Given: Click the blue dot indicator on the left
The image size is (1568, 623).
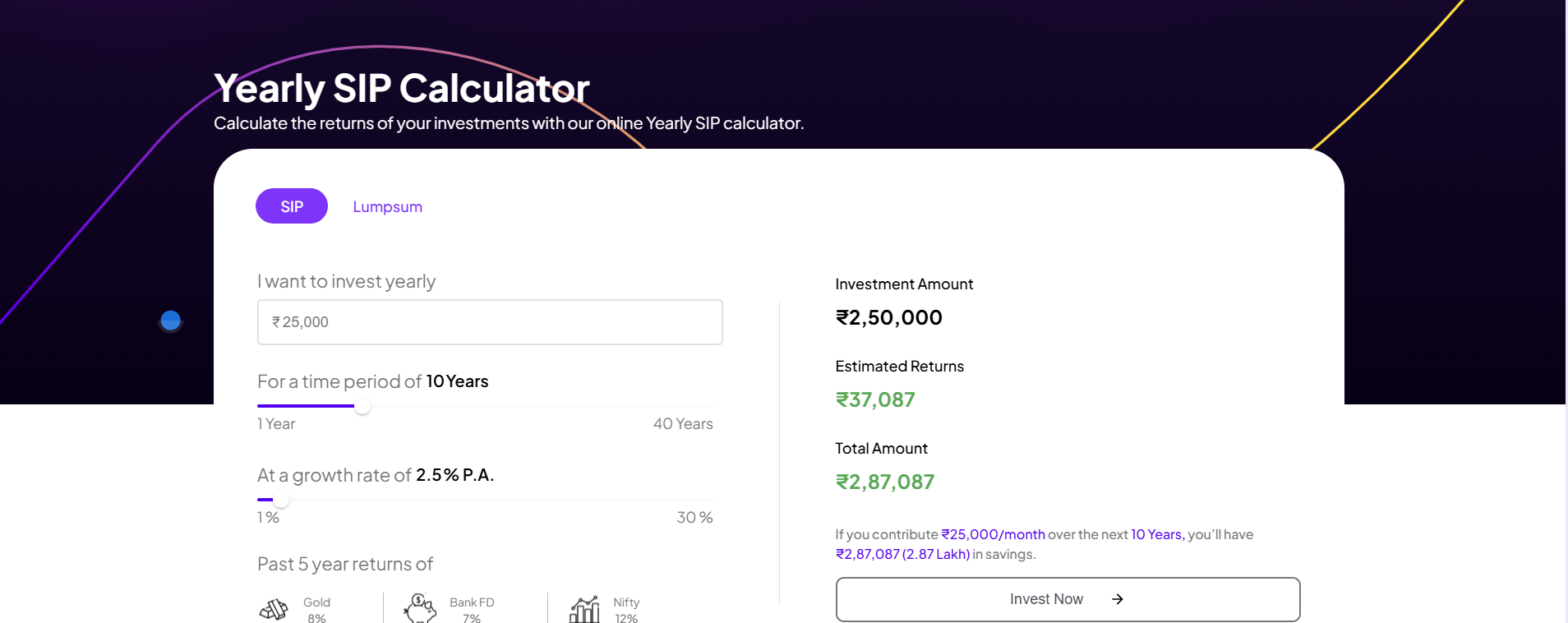Looking at the screenshot, I should tap(170, 321).
